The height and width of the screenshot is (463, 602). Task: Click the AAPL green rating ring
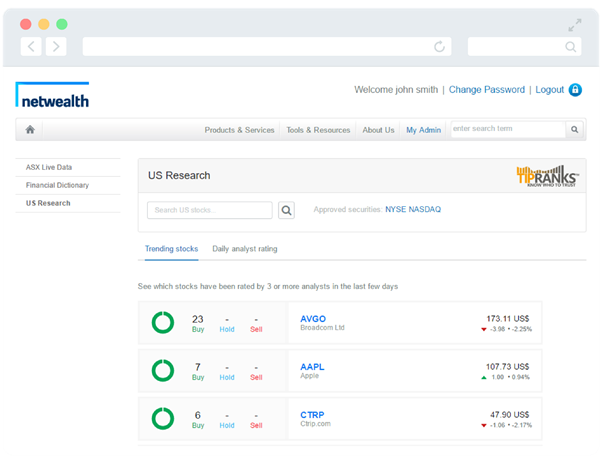[x=163, y=370]
